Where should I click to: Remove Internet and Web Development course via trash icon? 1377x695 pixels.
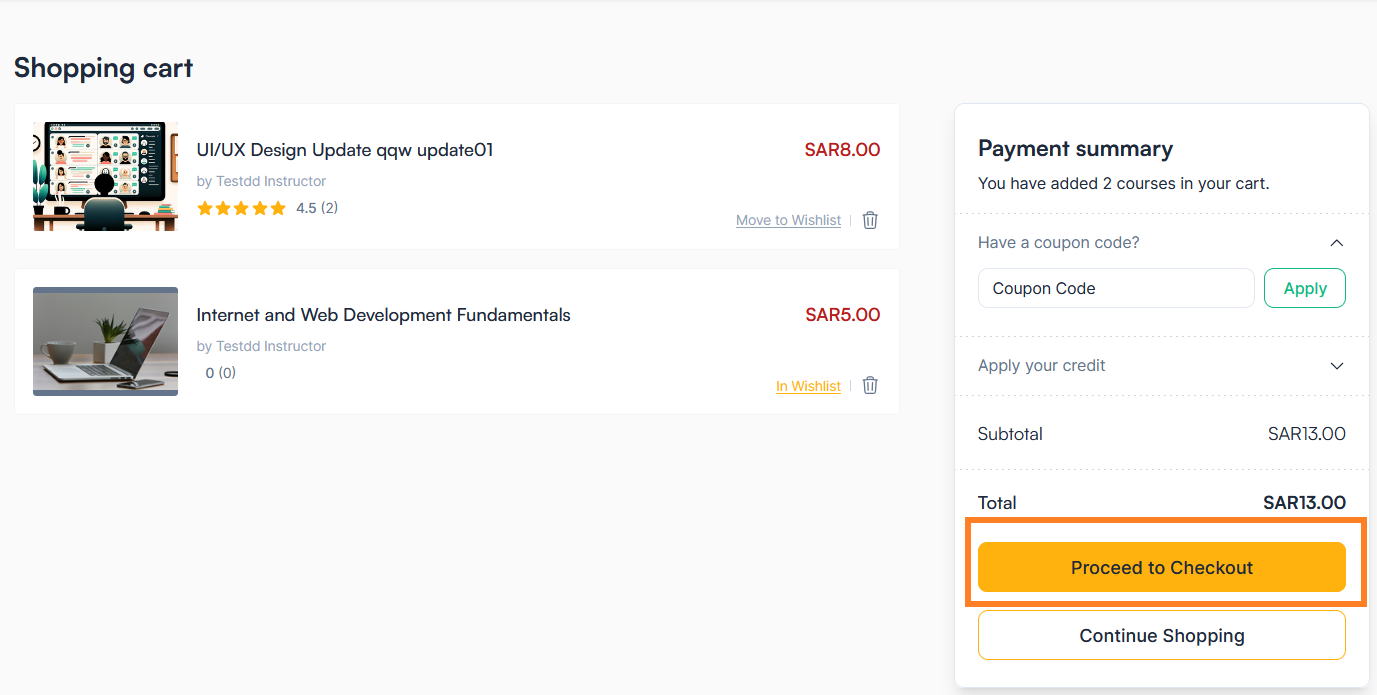click(870, 385)
